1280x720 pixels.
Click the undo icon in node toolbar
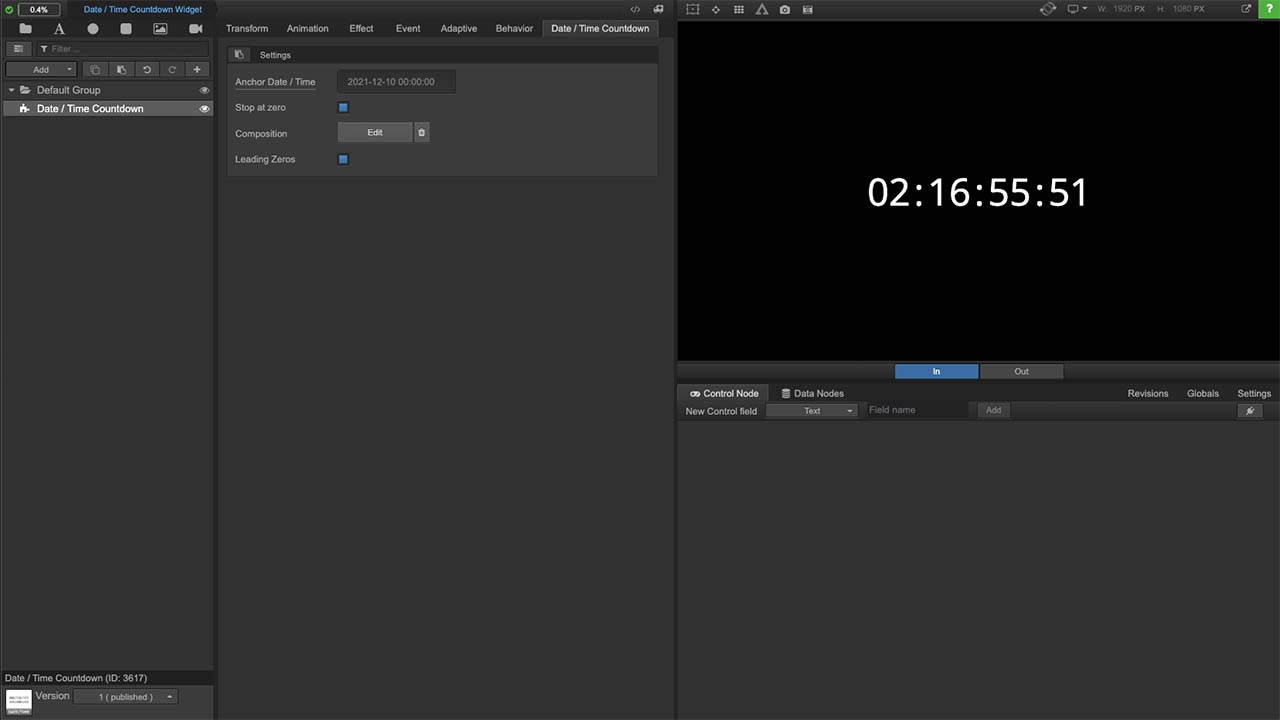147,70
